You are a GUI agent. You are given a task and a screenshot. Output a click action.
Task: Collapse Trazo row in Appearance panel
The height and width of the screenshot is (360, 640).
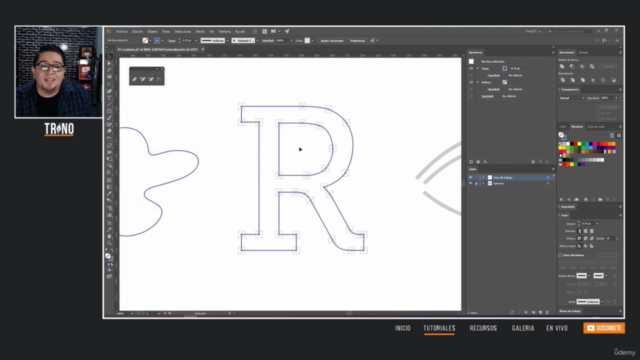(x=478, y=69)
